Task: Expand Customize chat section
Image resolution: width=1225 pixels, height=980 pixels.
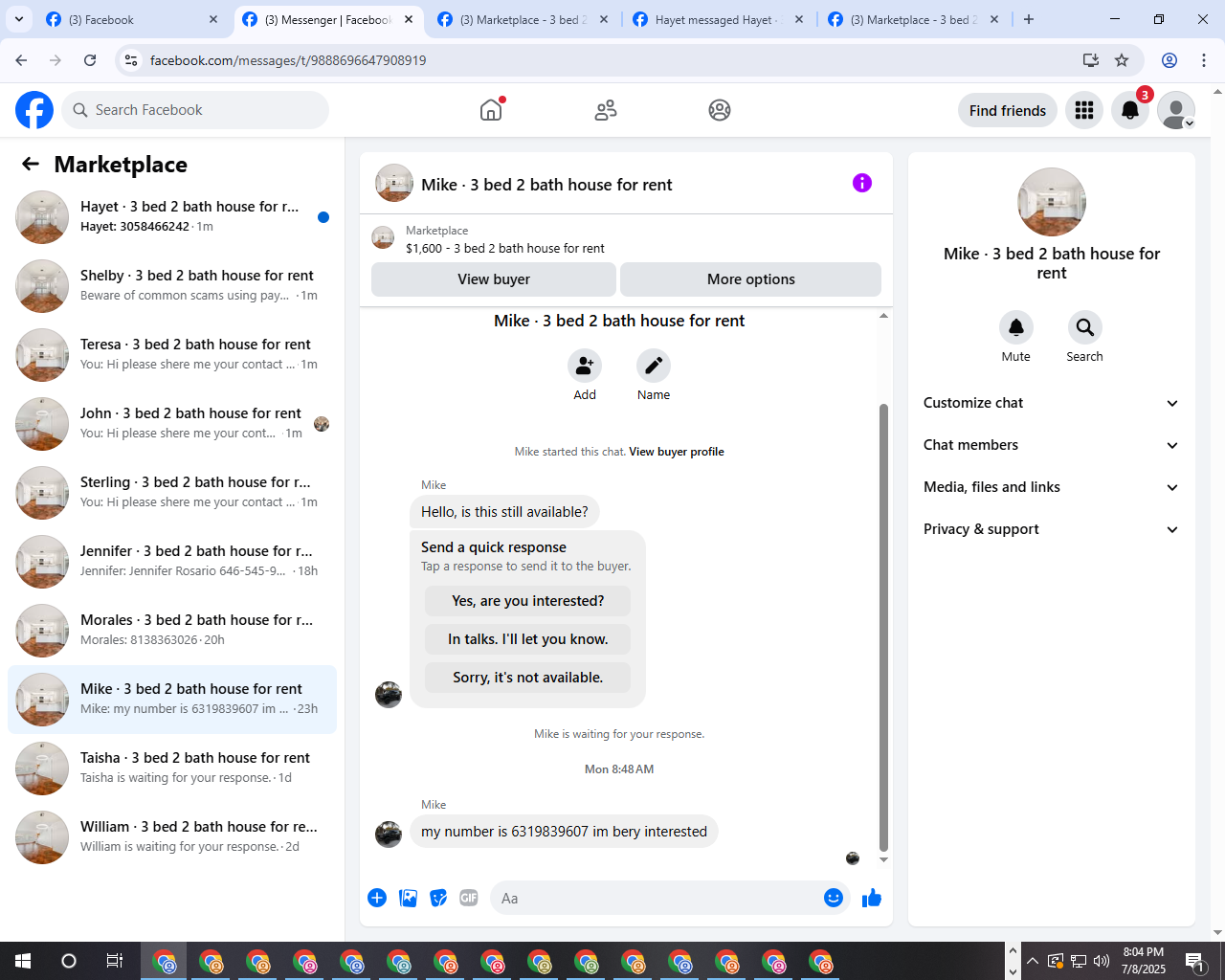Action: pyautogui.click(x=1051, y=403)
